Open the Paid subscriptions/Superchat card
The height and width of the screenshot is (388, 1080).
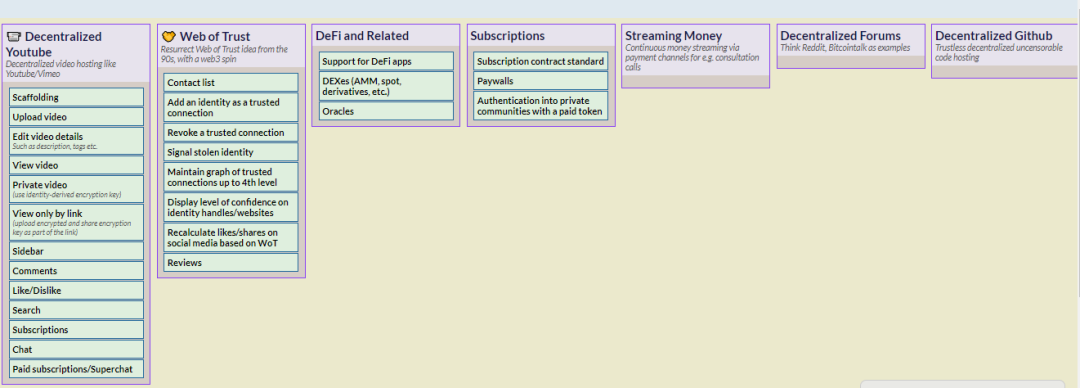tap(76, 369)
